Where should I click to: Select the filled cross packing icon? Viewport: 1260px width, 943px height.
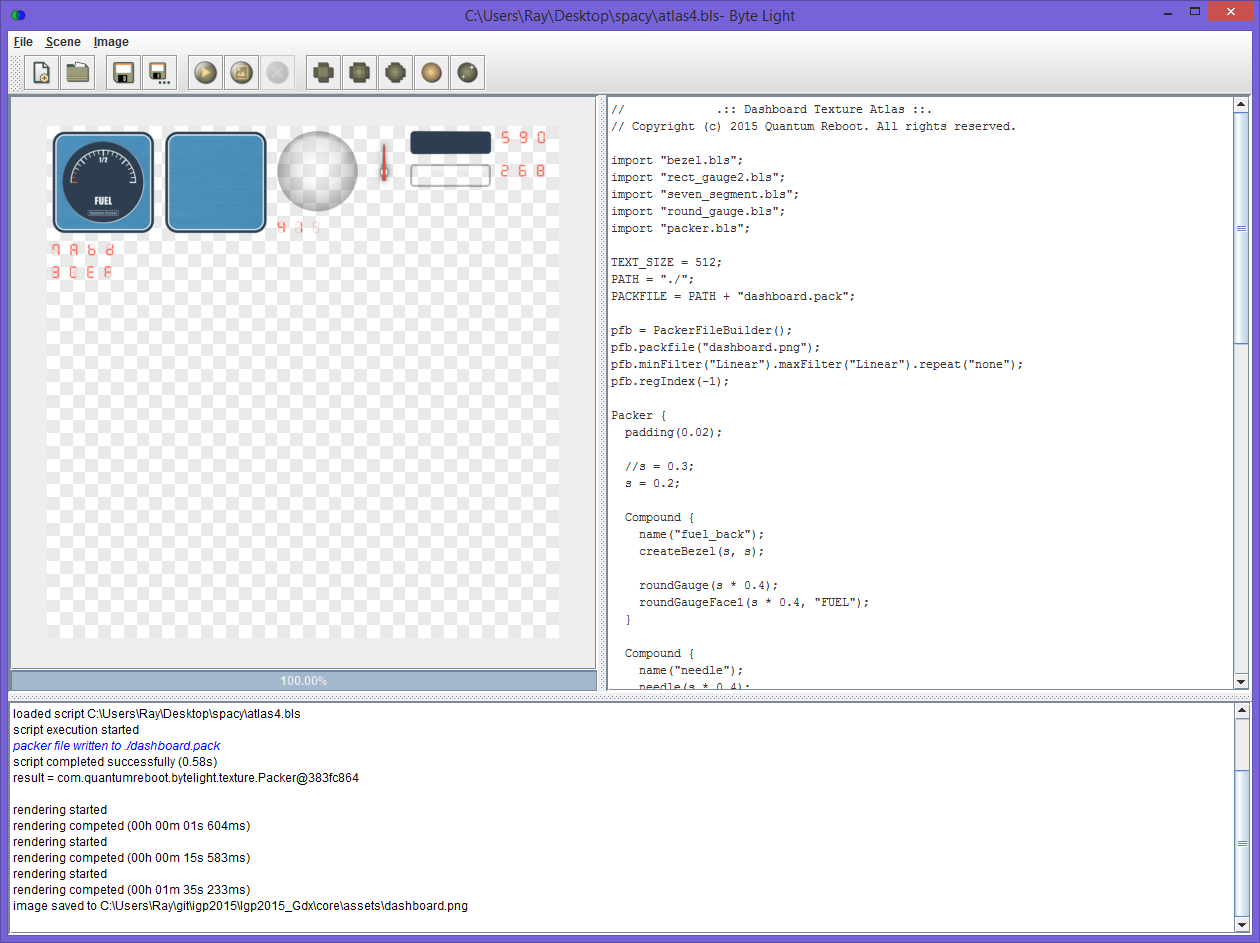point(359,72)
